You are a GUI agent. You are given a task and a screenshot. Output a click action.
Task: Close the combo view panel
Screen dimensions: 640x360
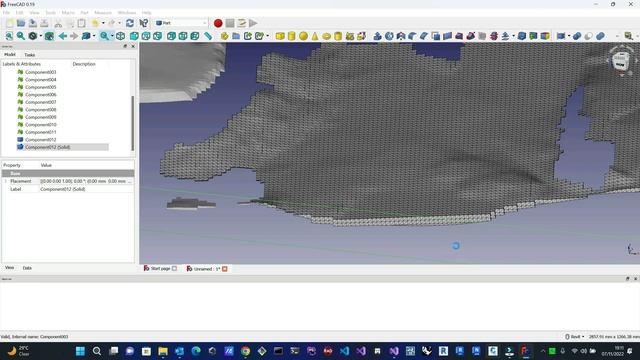pos(133,47)
